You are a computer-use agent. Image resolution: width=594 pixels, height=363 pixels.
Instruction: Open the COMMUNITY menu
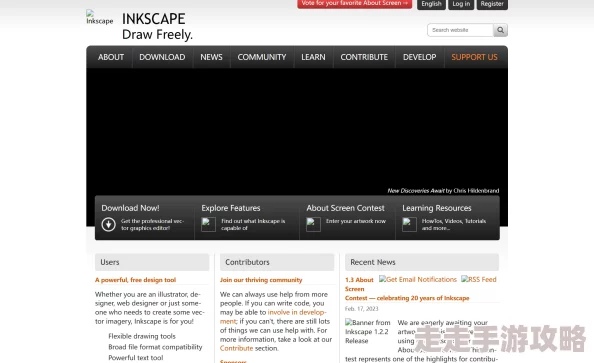(262, 57)
